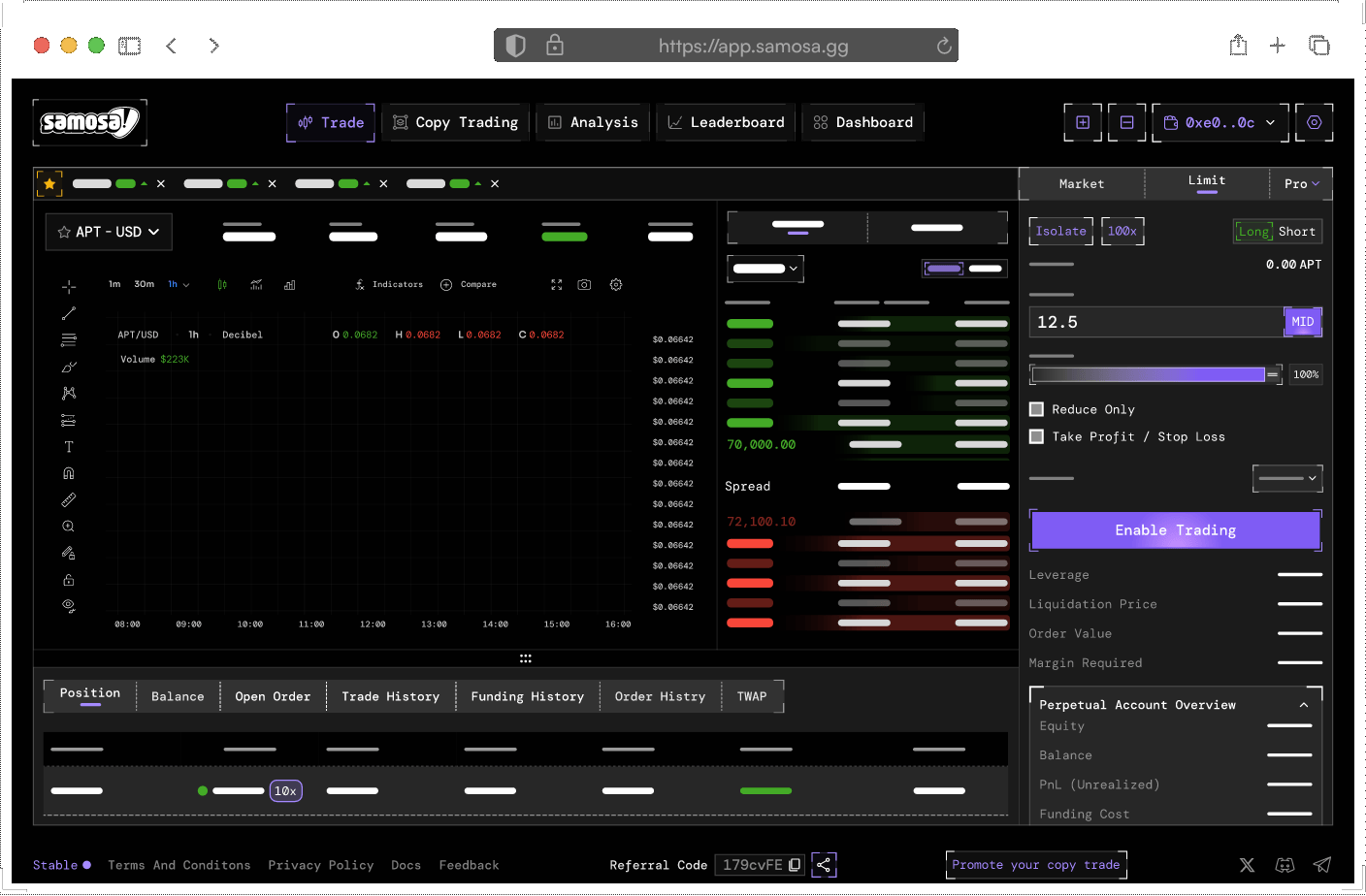Select the Text drawing tool

coord(69,447)
